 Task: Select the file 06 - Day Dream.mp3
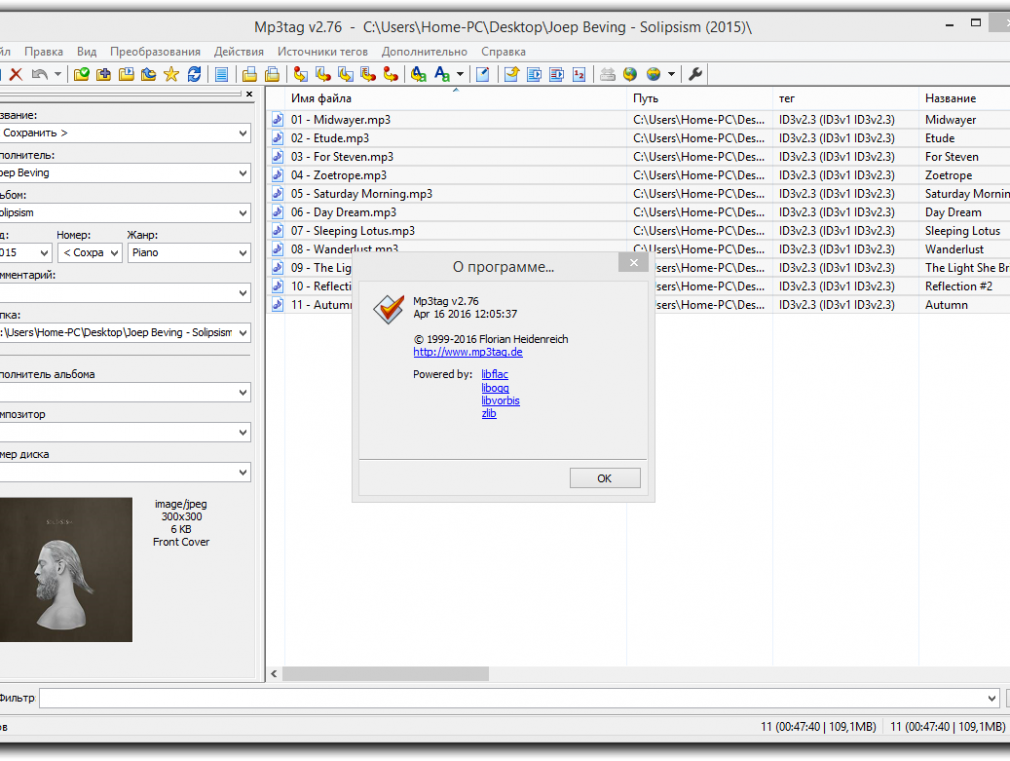[x=343, y=212]
